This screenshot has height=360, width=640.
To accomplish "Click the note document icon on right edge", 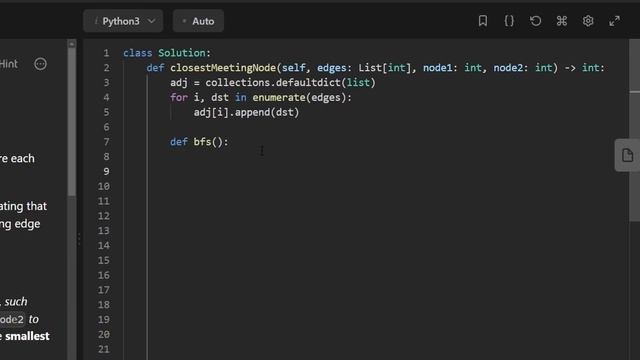I will tap(627, 155).
